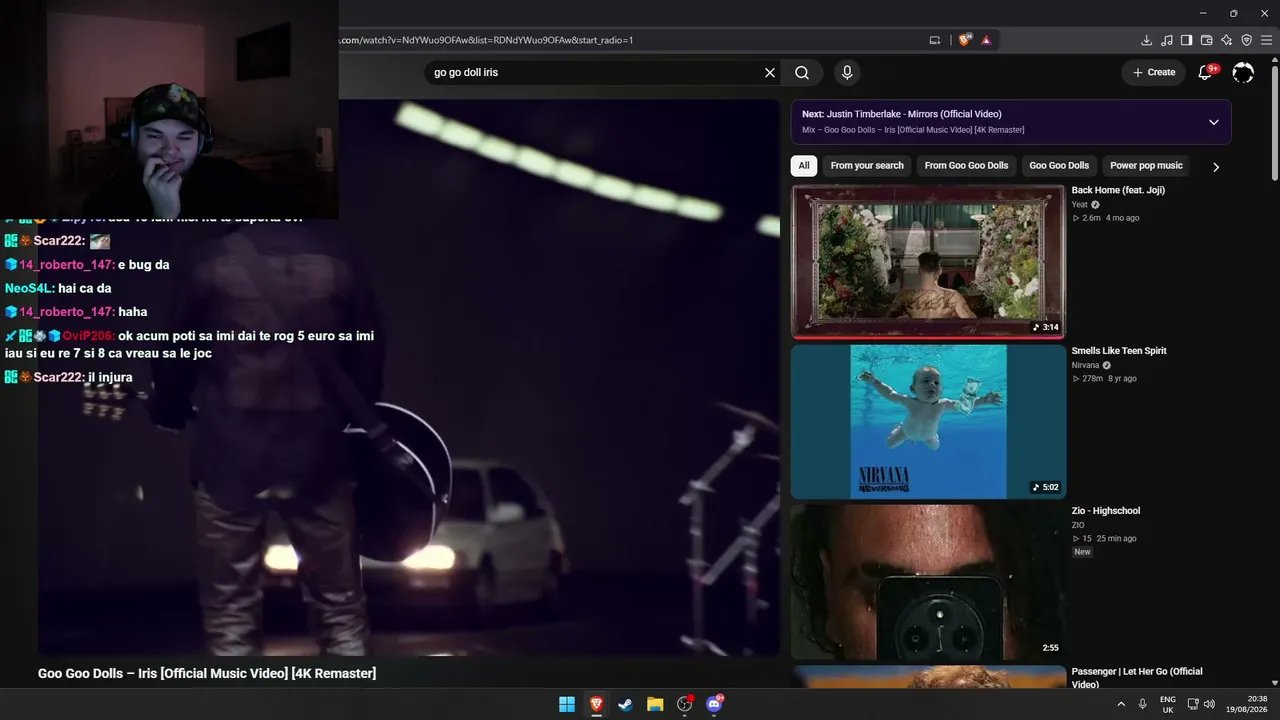Open Discord from the taskbar
Viewport: 1280px width, 720px height.
[x=714, y=704]
